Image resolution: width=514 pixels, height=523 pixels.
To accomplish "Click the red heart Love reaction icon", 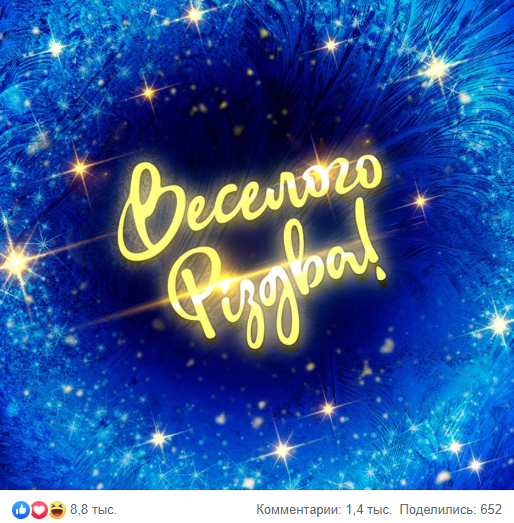I will pos(39,510).
